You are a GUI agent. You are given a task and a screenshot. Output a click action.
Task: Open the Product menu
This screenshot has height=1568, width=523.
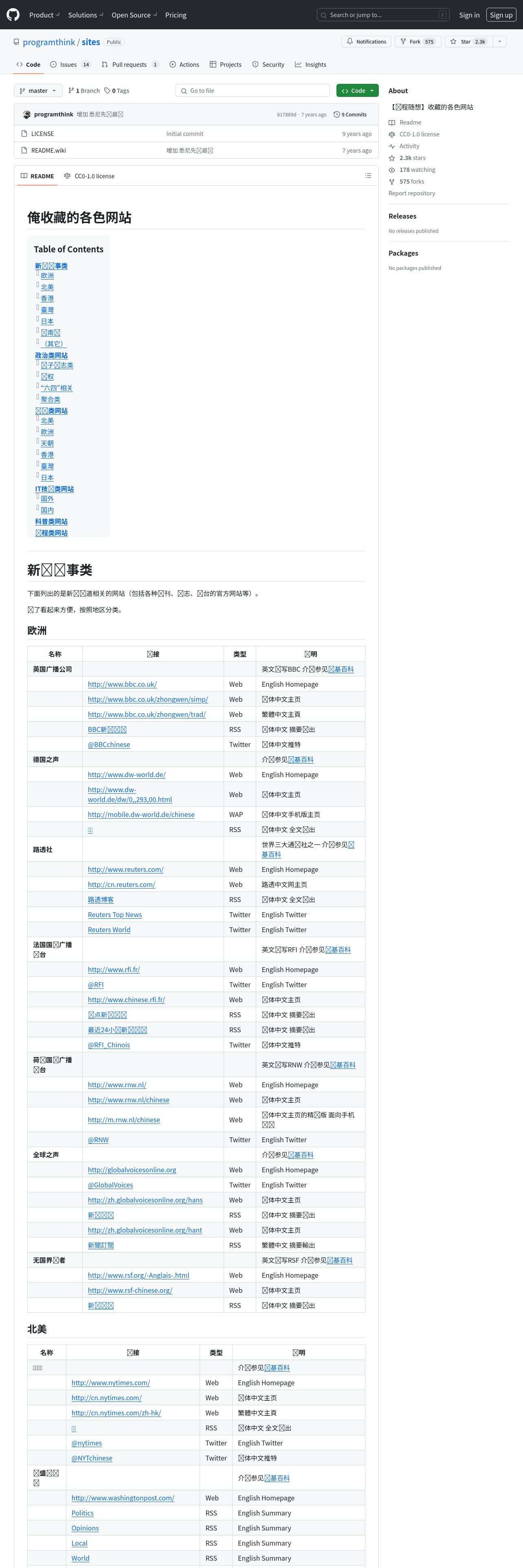click(44, 15)
